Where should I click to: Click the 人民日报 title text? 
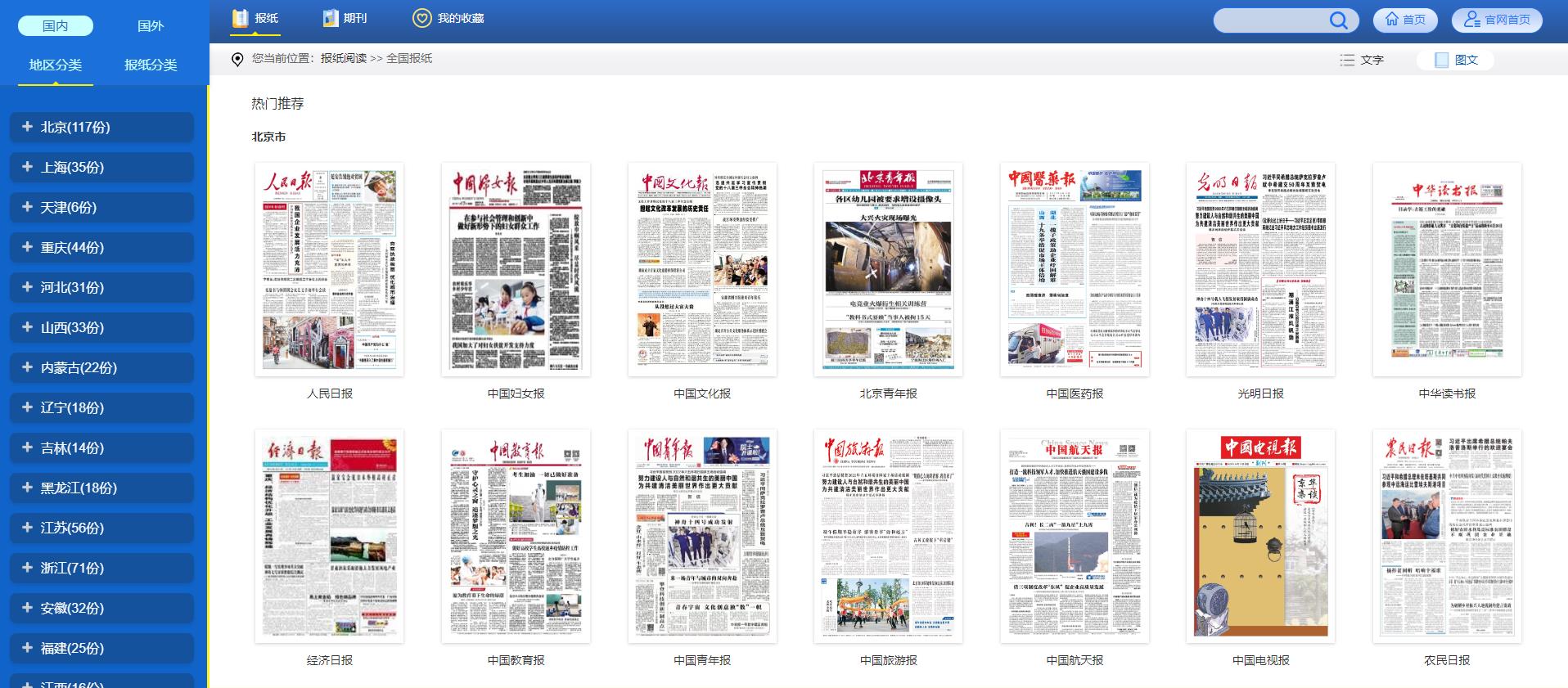pos(330,393)
